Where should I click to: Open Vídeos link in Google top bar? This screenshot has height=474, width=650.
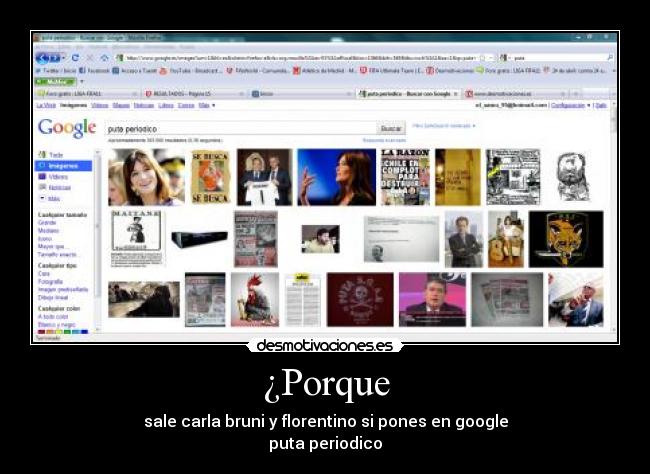tap(99, 106)
